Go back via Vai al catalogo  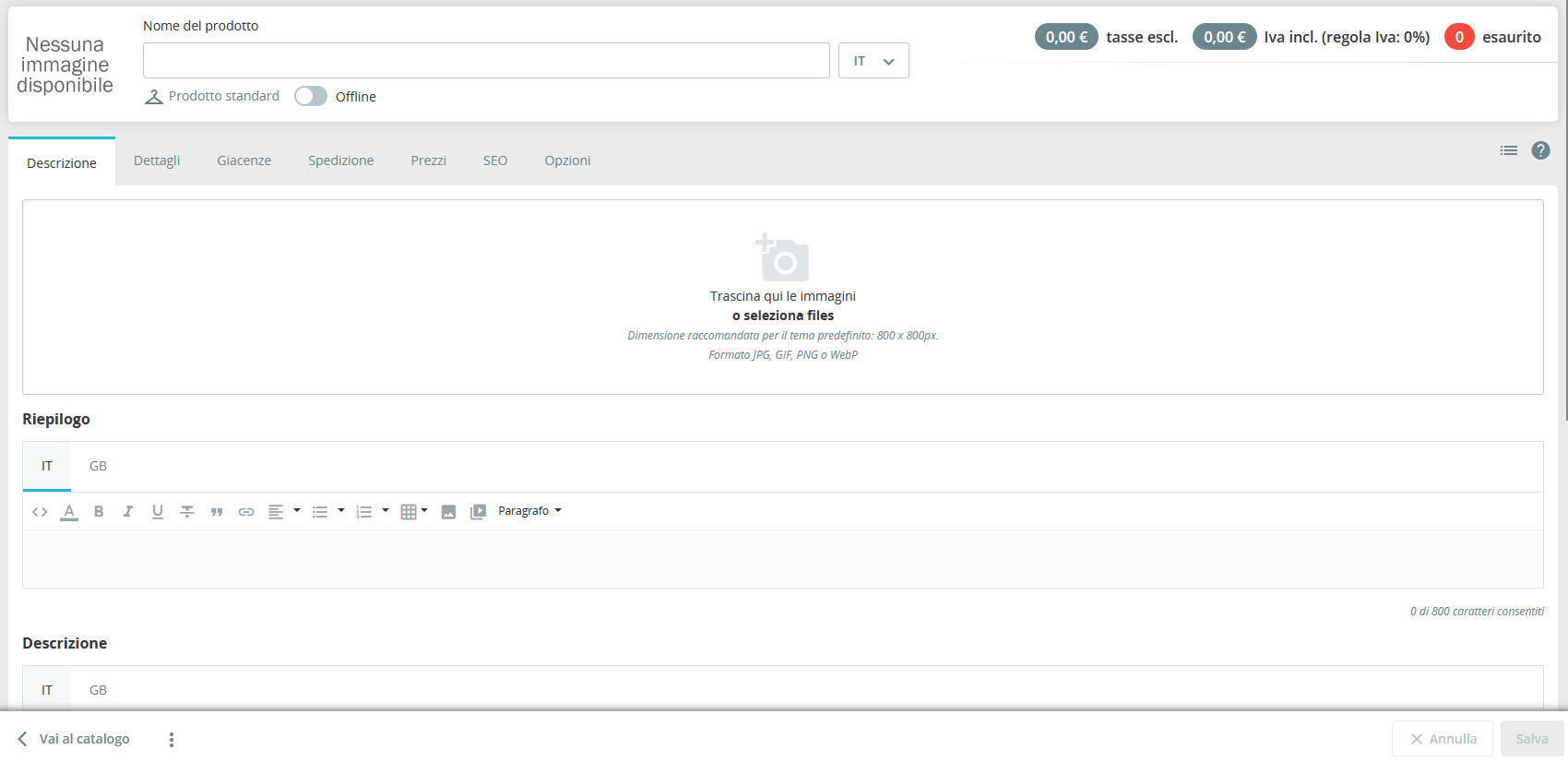[x=74, y=739]
